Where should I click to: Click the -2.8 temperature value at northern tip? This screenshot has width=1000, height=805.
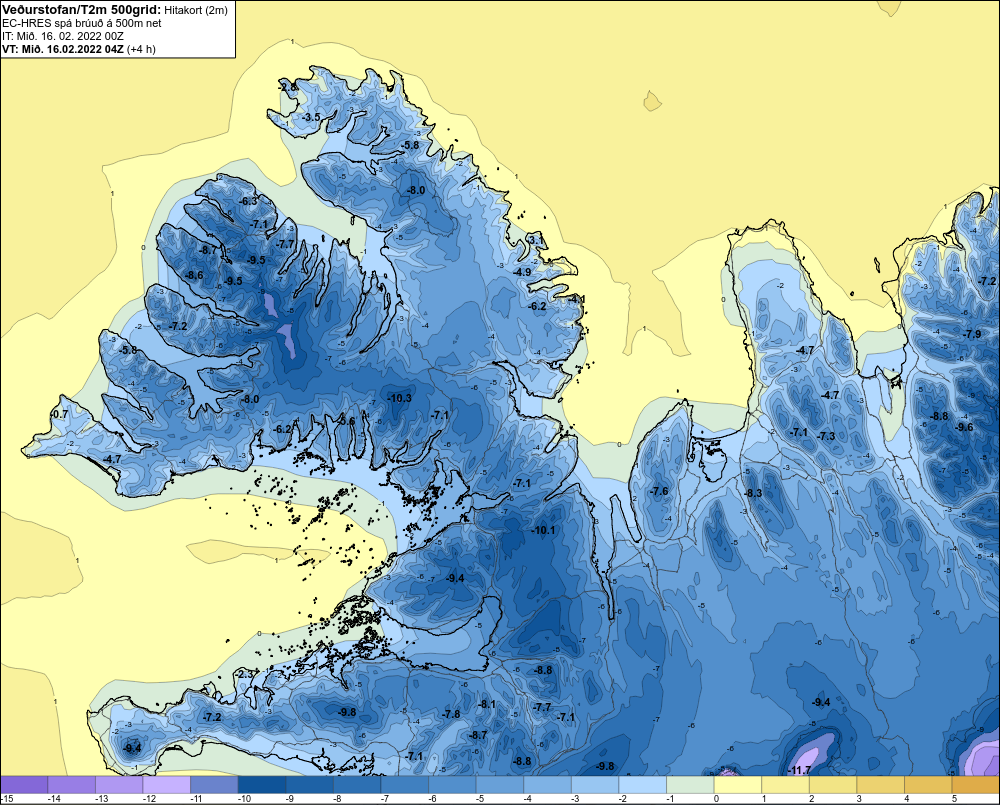coord(288,86)
